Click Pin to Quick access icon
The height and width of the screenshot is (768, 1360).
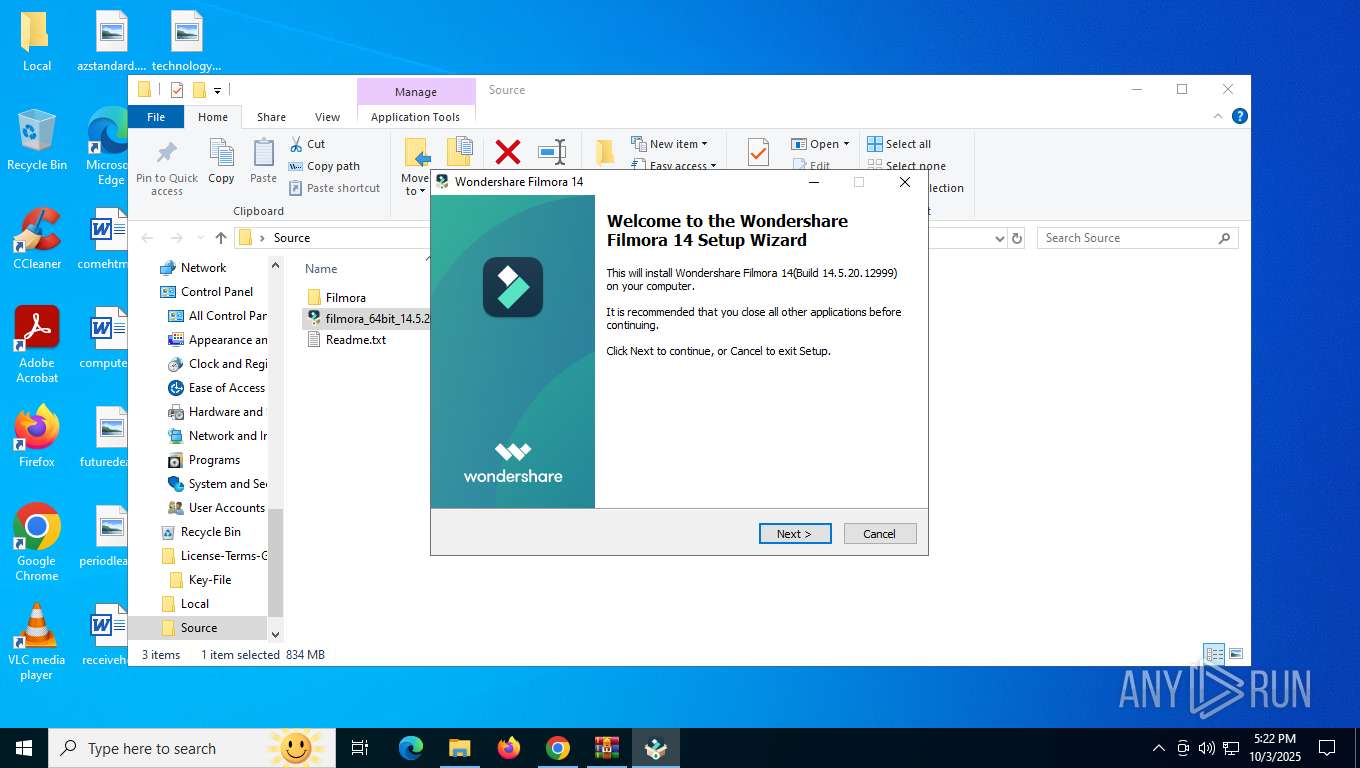point(167,167)
